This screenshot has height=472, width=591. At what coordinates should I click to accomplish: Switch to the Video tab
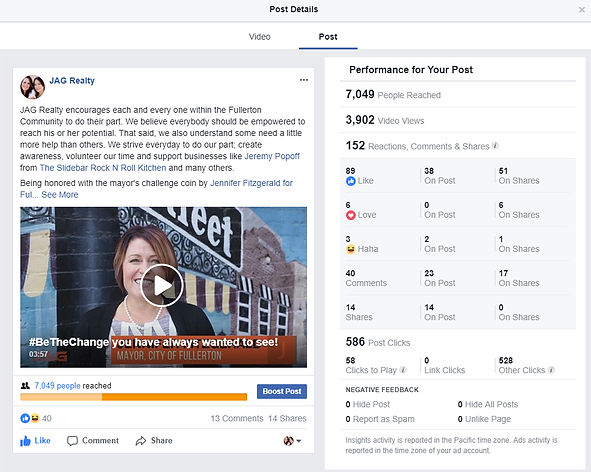click(x=259, y=37)
